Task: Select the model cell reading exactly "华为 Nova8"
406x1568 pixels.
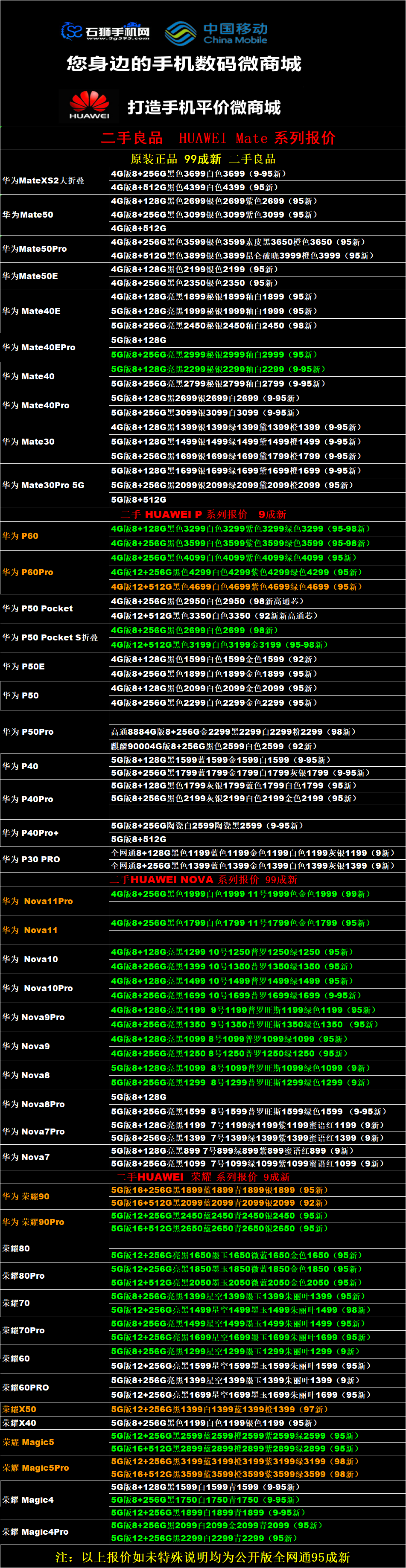Action: pyautogui.click(x=55, y=1076)
